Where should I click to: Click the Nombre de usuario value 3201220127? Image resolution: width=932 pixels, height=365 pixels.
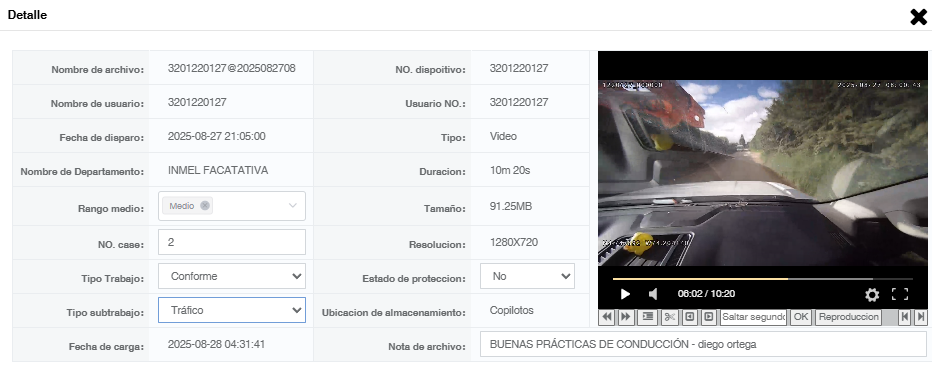(197, 102)
